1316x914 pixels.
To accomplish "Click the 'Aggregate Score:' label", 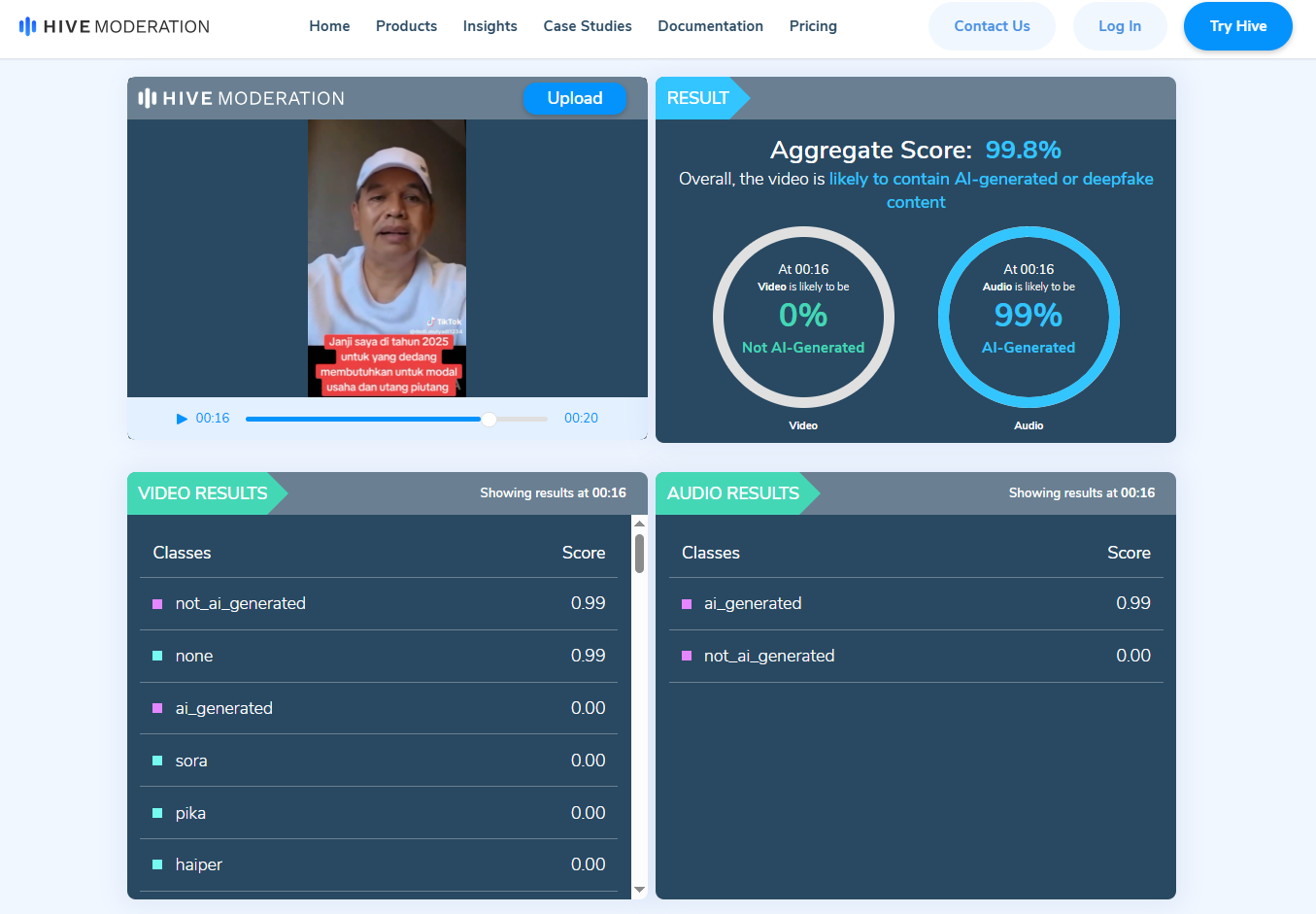I will click(x=871, y=150).
